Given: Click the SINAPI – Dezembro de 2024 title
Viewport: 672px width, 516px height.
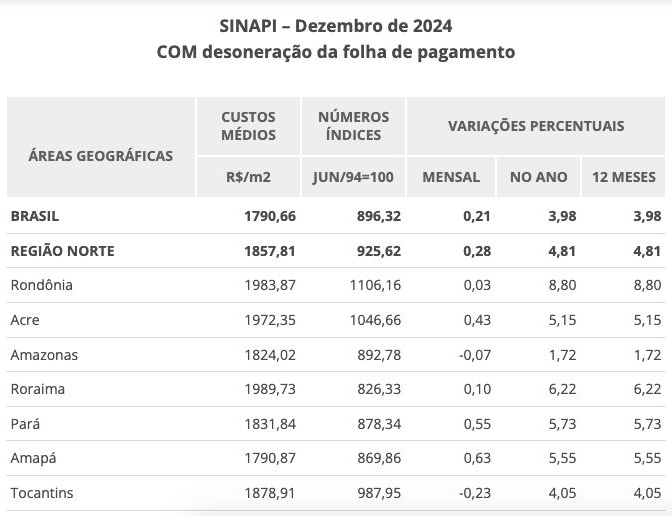Looking at the screenshot, I should coord(336,24).
